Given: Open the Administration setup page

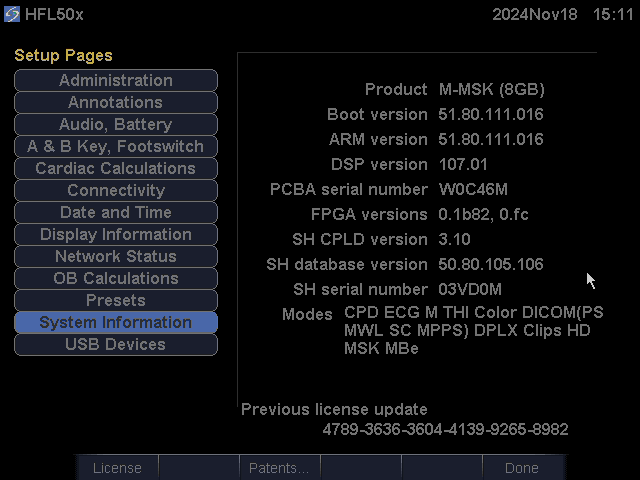Looking at the screenshot, I should click(116, 81).
